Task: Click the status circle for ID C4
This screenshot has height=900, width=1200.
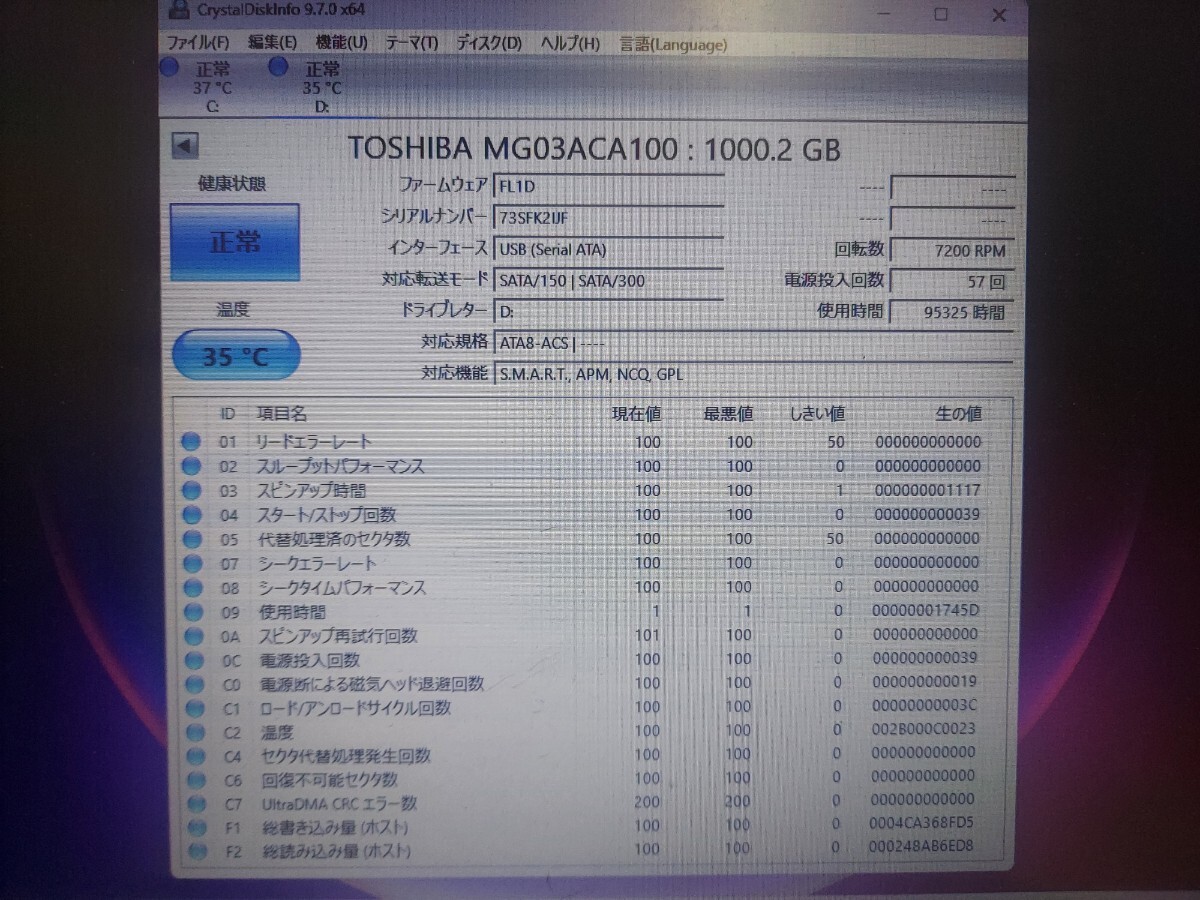Action: pyautogui.click(x=195, y=756)
